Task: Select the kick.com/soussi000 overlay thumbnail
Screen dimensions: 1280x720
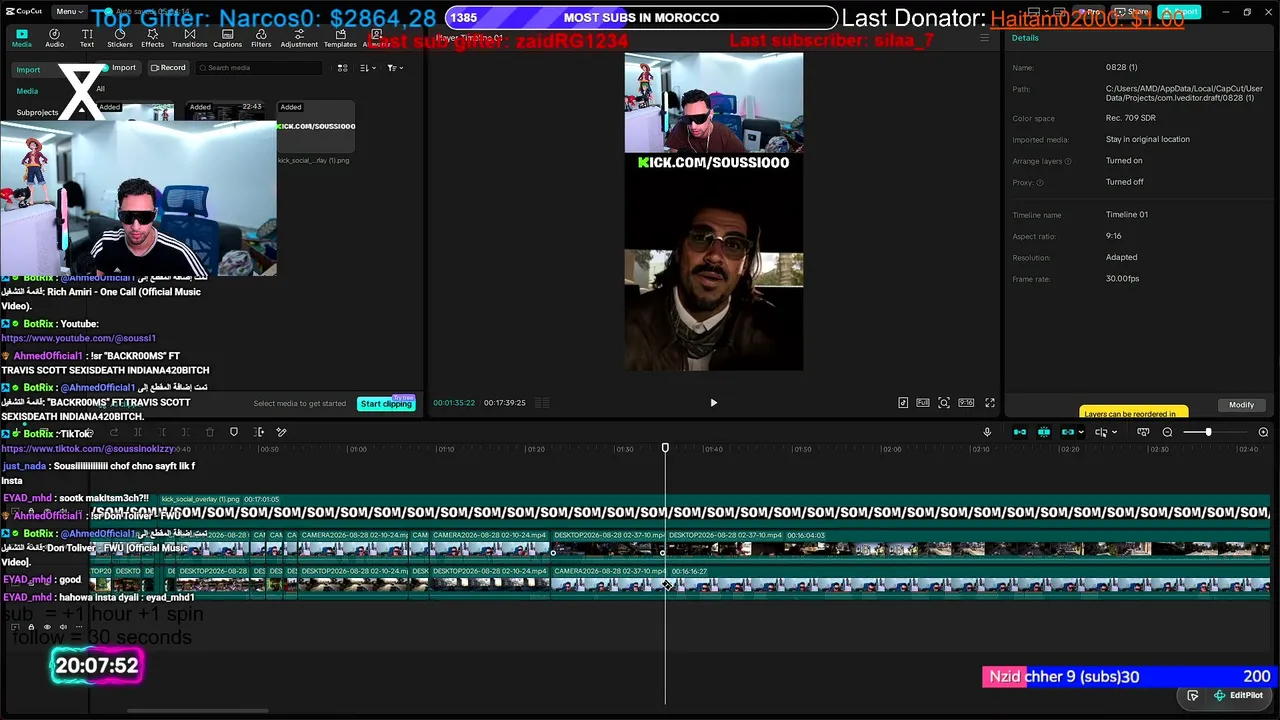Action: point(316,127)
